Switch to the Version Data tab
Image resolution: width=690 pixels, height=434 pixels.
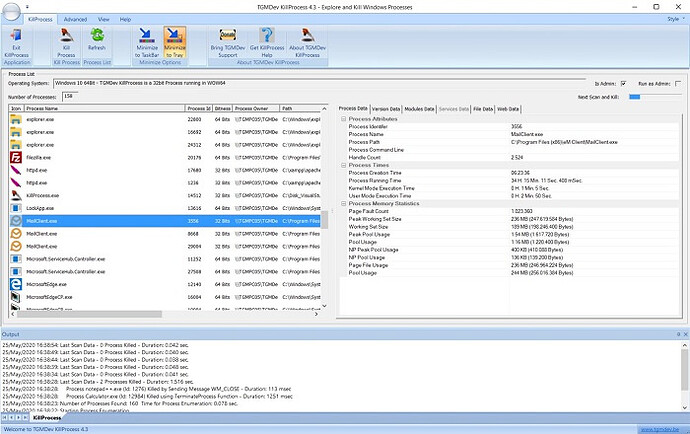click(386, 109)
